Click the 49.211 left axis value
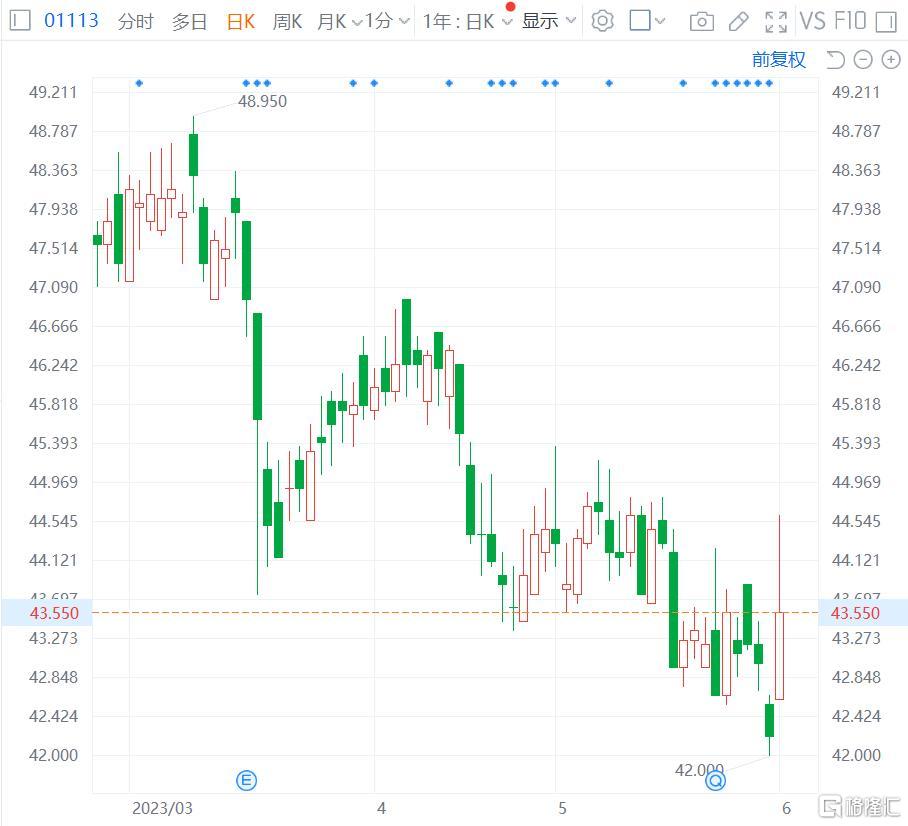This screenshot has width=908, height=826. pyautogui.click(x=53, y=92)
